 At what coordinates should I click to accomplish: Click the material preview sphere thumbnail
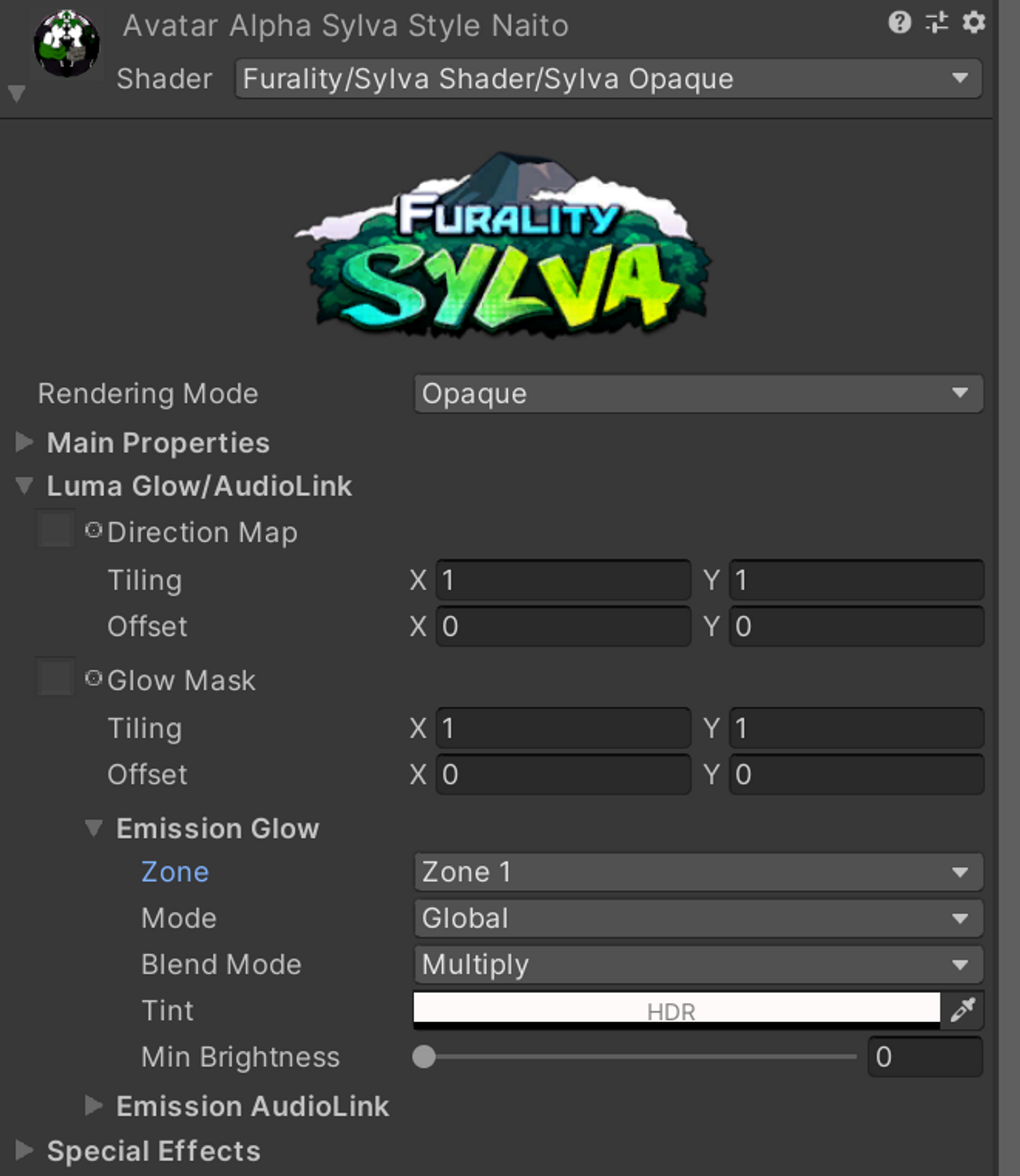coord(66,43)
